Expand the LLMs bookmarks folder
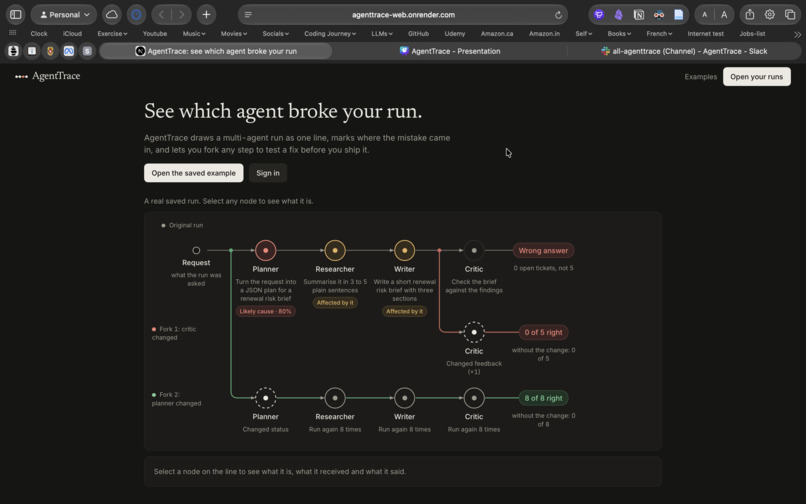 pos(382,33)
